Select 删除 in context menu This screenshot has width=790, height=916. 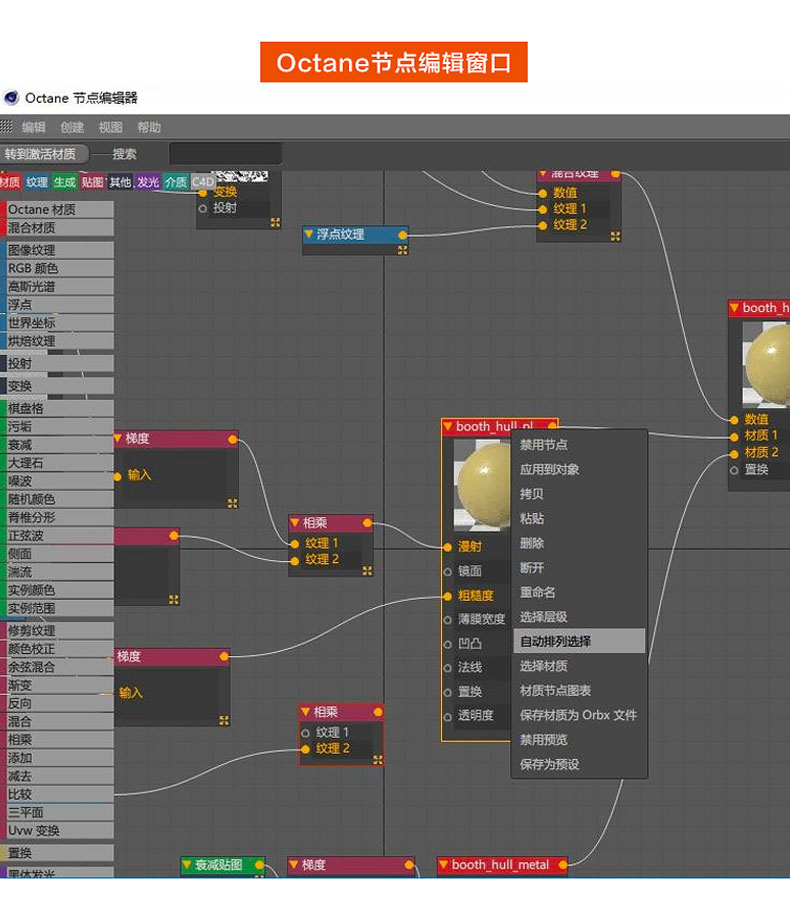pyautogui.click(x=580, y=543)
